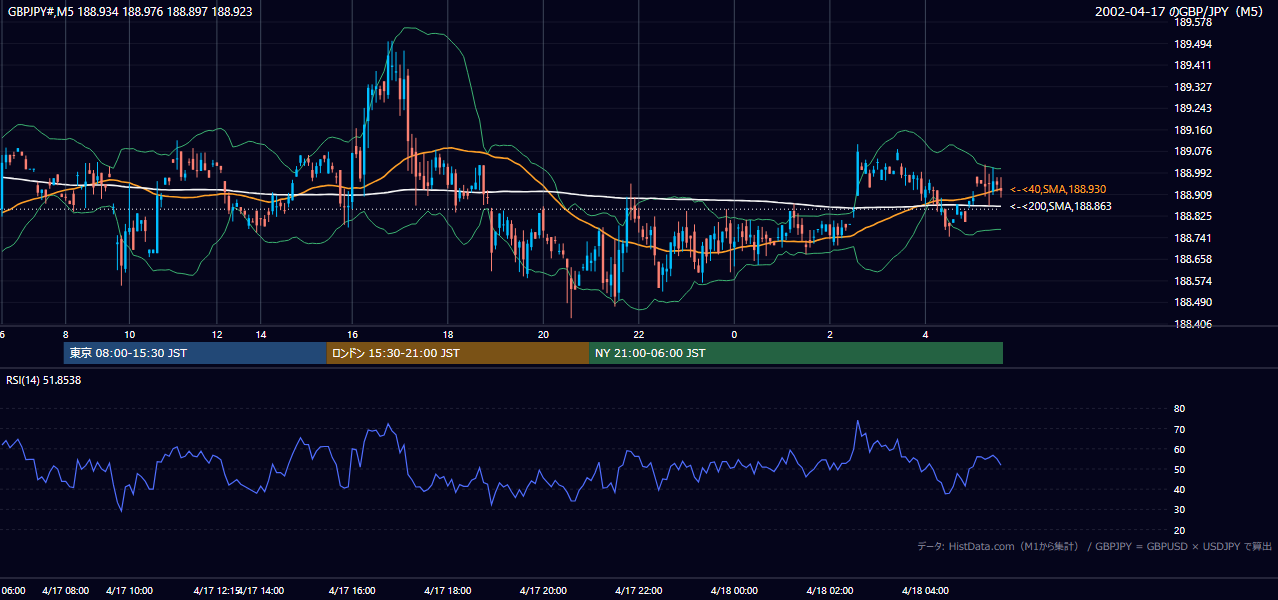
Task: Click hour label 12 under the price chart
Action: 217,334
